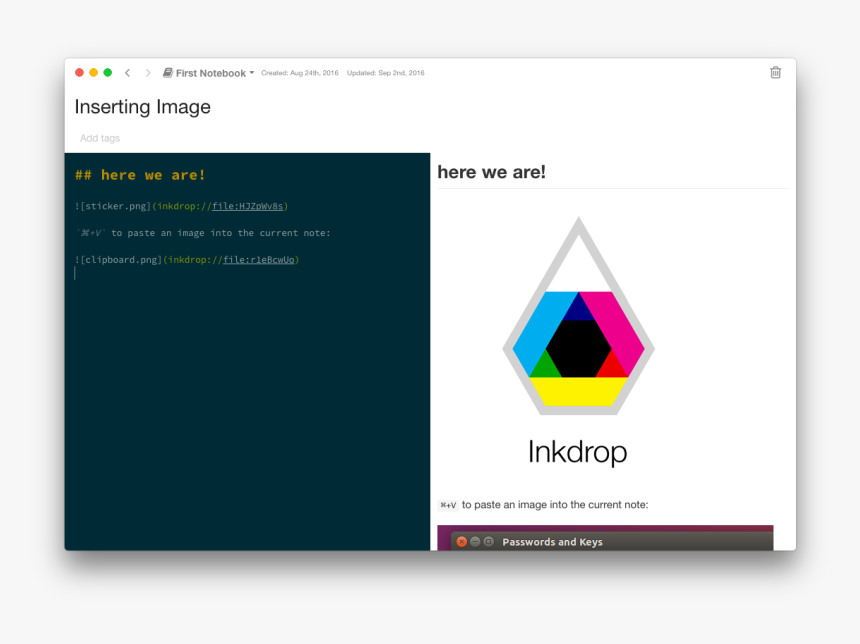Click the trash icon to delete note

coord(775,72)
